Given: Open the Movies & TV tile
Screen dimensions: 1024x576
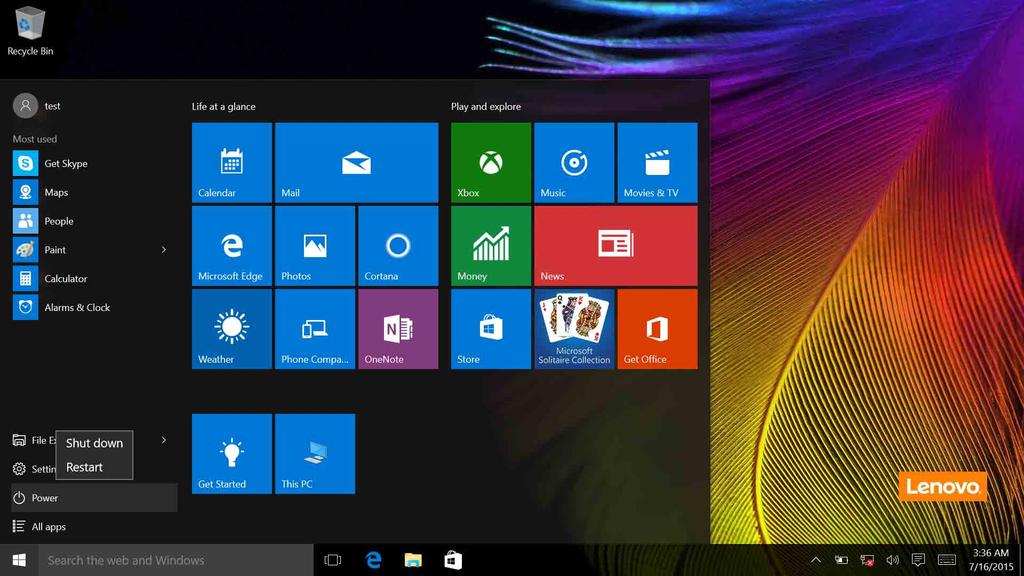Looking at the screenshot, I should coord(658,163).
